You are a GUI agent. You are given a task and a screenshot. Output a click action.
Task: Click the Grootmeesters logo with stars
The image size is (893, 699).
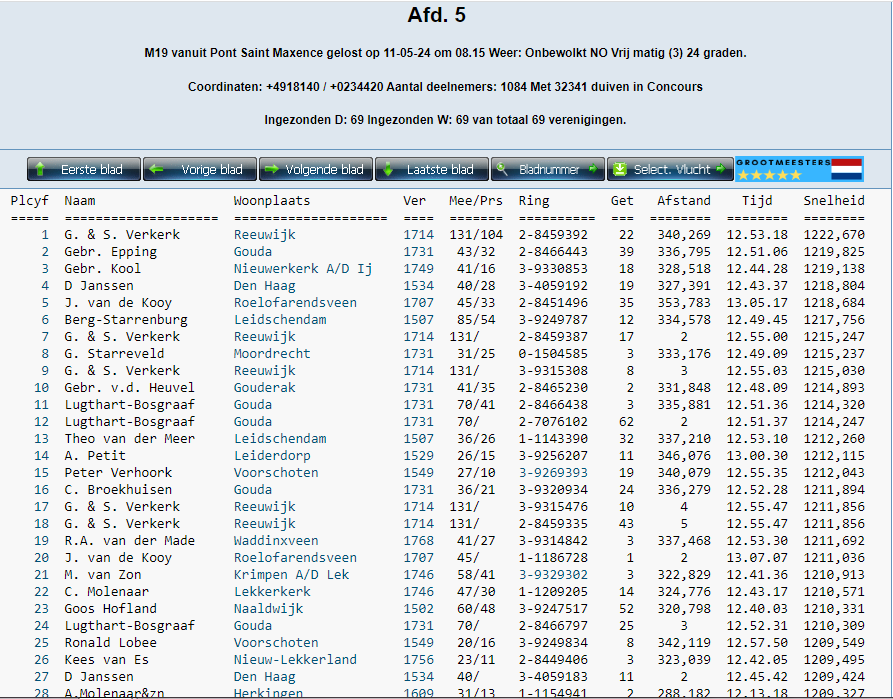pyautogui.click(x=783, y=169)
